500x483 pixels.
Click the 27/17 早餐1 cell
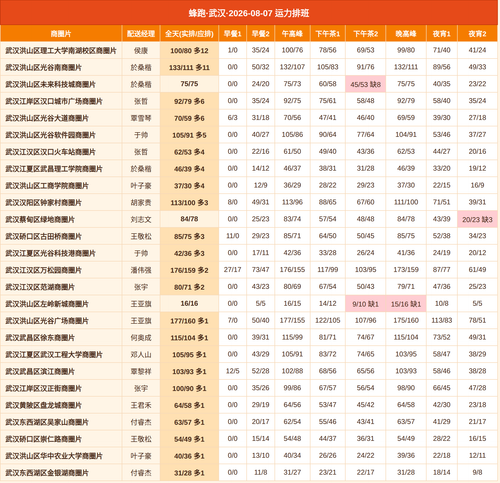pos(233,270)
